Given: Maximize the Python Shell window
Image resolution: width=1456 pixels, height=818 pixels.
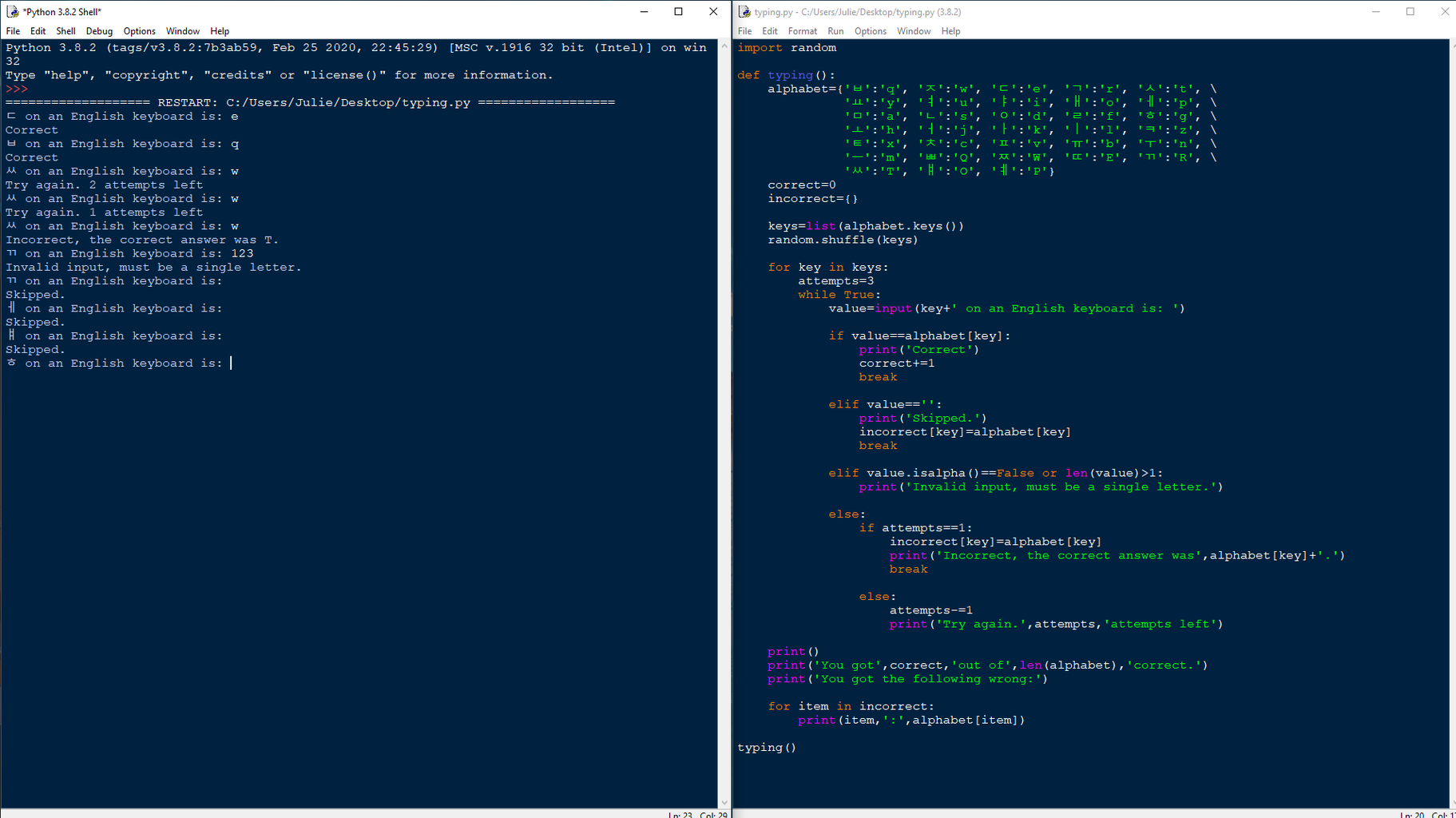Looking at the screenshot, I should (679, 11).
